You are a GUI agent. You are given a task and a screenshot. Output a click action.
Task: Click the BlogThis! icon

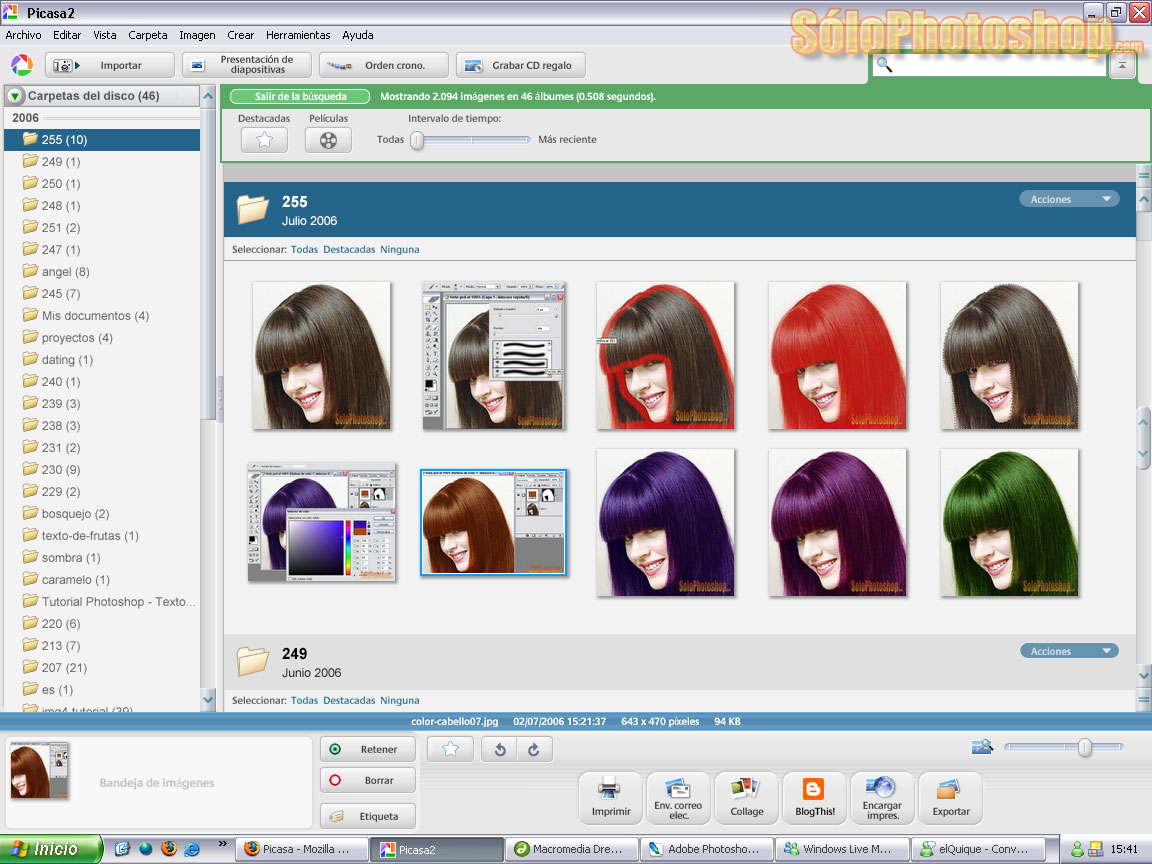pyautogui.click(x=815, y=798)
